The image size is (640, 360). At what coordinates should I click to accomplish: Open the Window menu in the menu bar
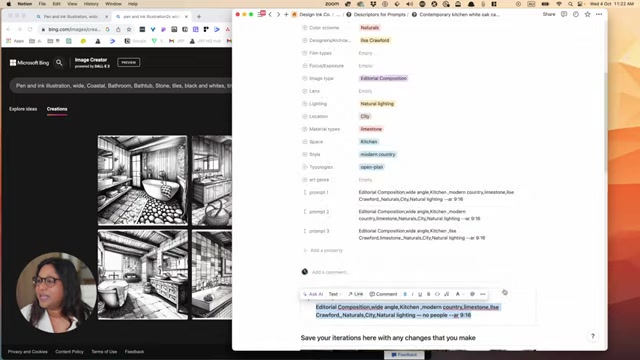click(113, 4)
